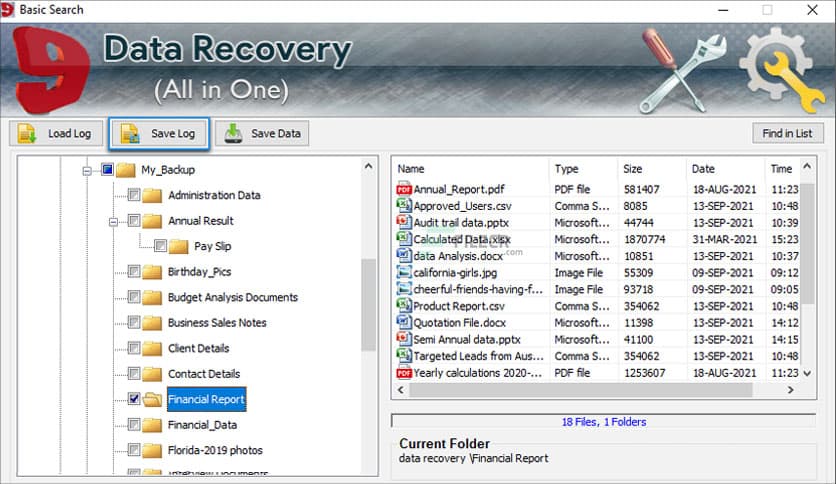The image size is (836, 484).
Task: Check the Pay Slip checkbox
Action: point(160,246)
